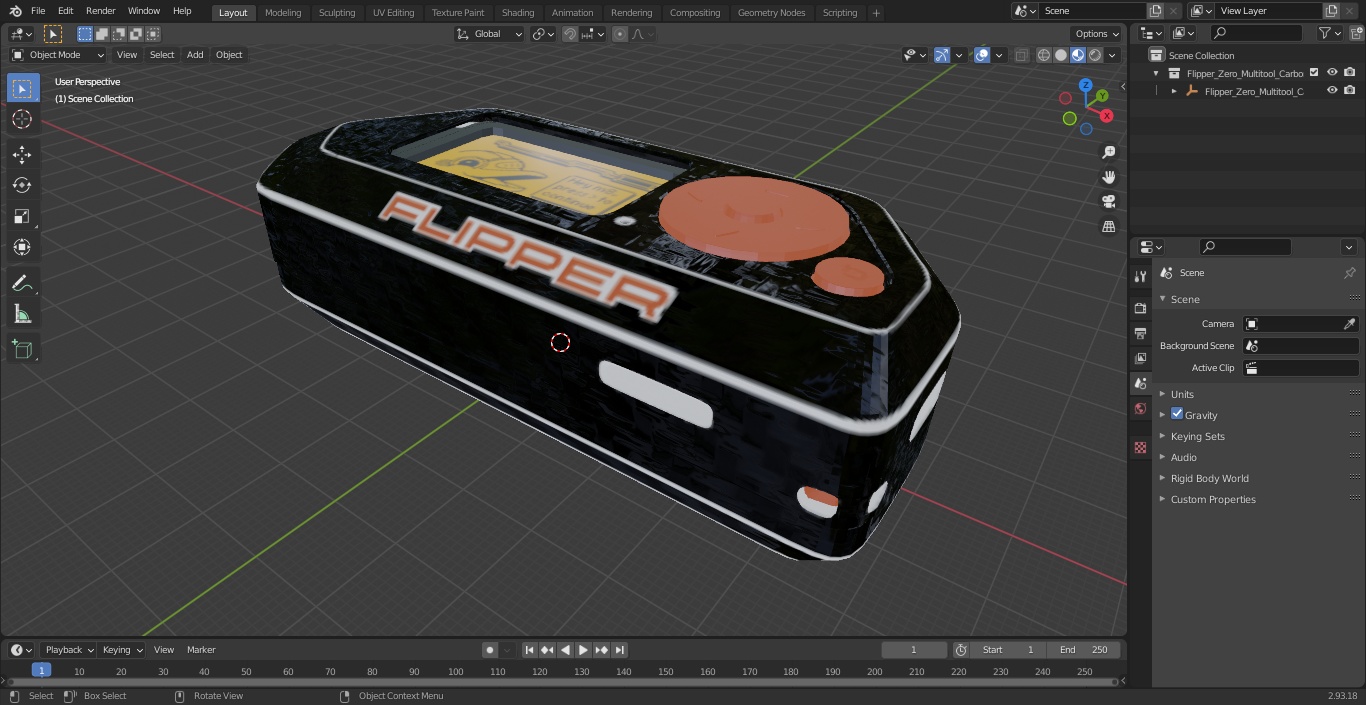Switch to the UV Editing workspace tab
Viewport: 1366px width, 705px height.
coord(393,12)
